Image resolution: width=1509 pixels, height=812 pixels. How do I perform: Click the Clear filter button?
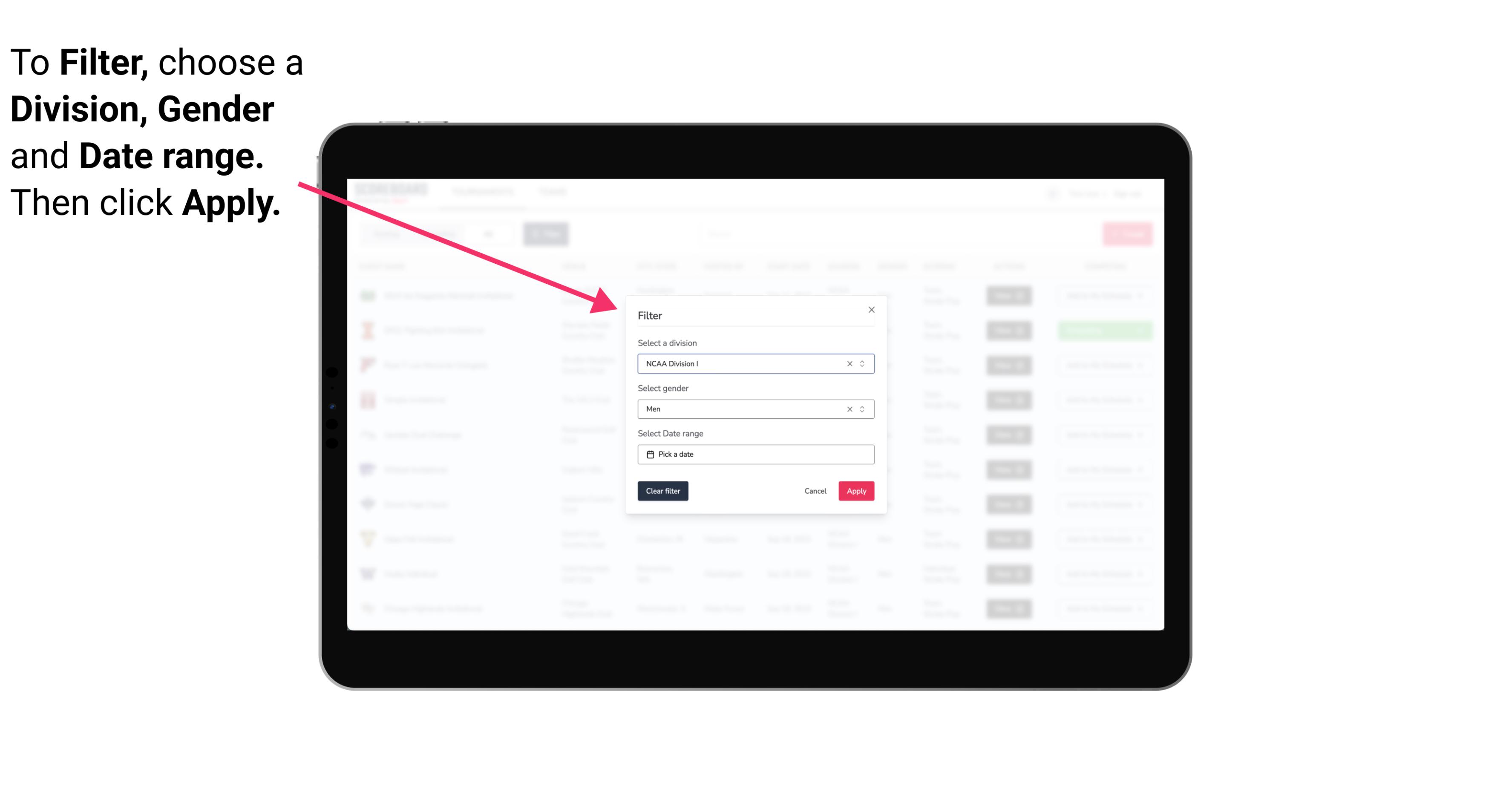[x=663, y=491]
